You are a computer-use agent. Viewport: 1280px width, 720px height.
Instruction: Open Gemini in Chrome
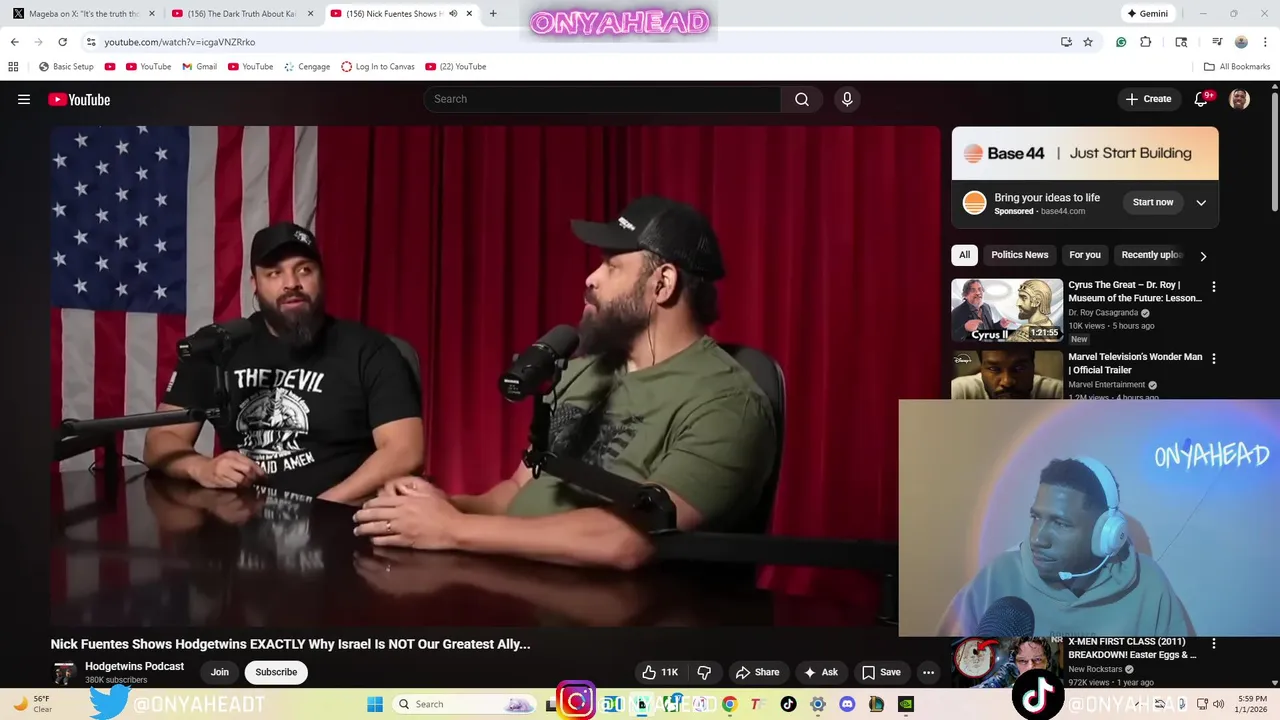click(1147, 14)
